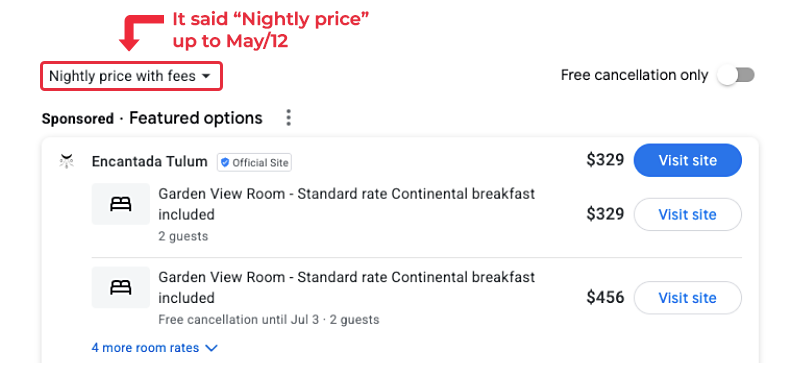Open the three-dot menu beside Featured options
Image resolution: width=800 pixels, height=371 pixels.
click(288, 118)
